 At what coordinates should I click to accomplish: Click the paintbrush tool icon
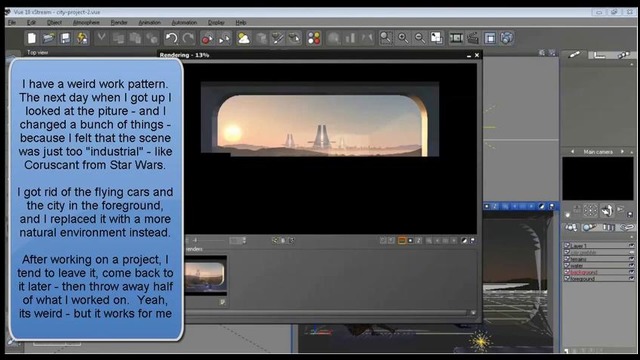point(278,38)
